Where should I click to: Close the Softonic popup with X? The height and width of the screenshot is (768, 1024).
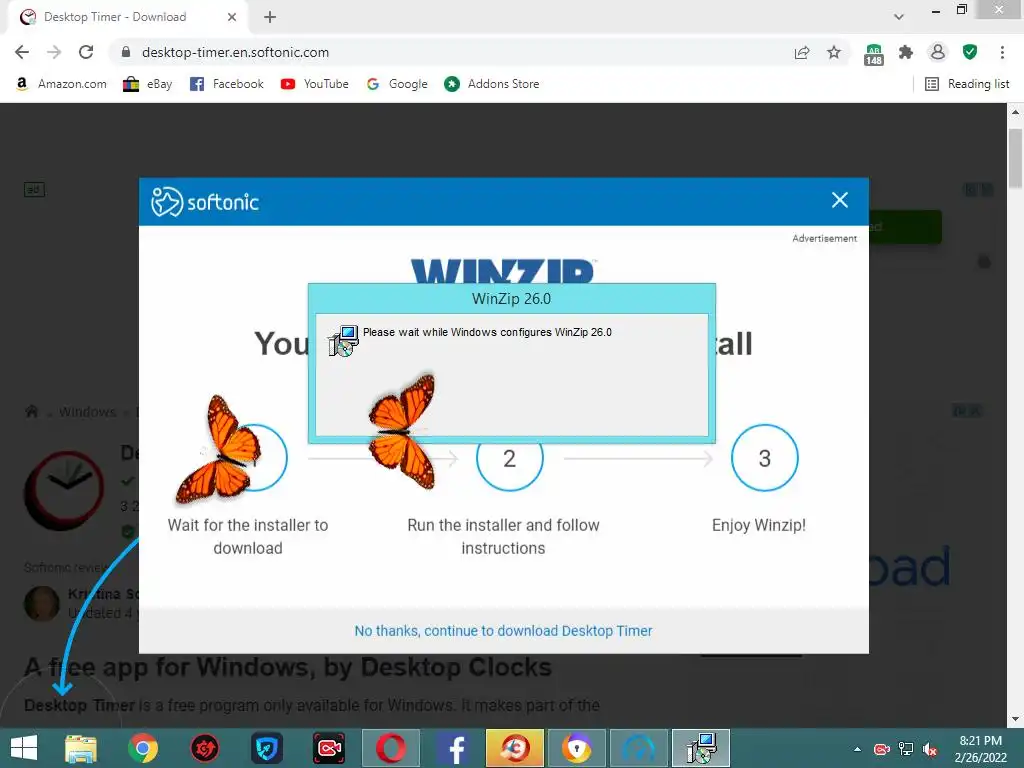[x=840, y=200]
